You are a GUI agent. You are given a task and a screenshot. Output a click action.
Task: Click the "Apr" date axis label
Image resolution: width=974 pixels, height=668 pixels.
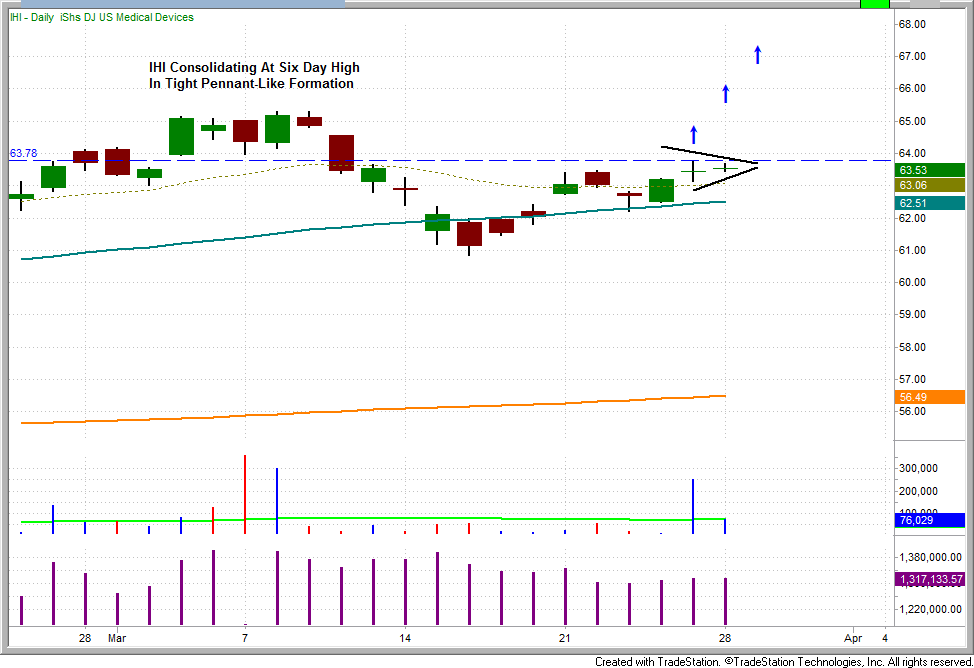coord(853,638)
